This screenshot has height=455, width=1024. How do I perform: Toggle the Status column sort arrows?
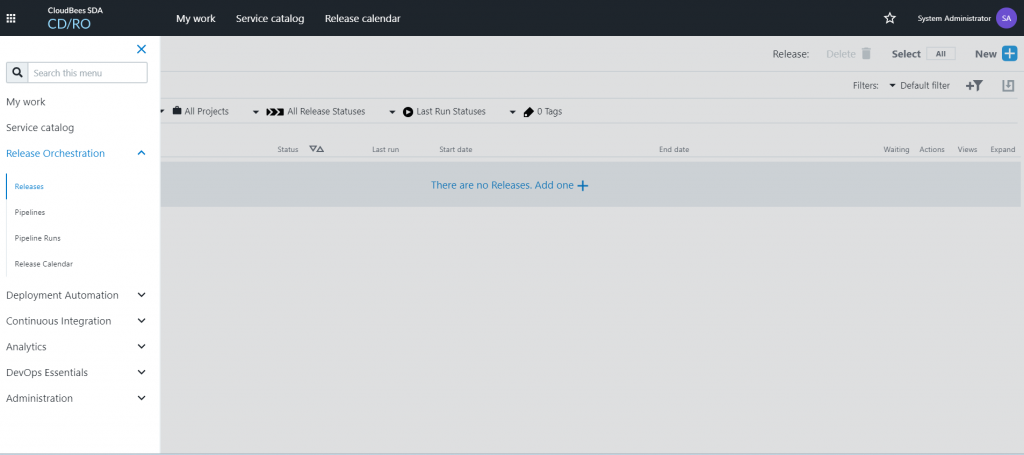coord(316,149)
